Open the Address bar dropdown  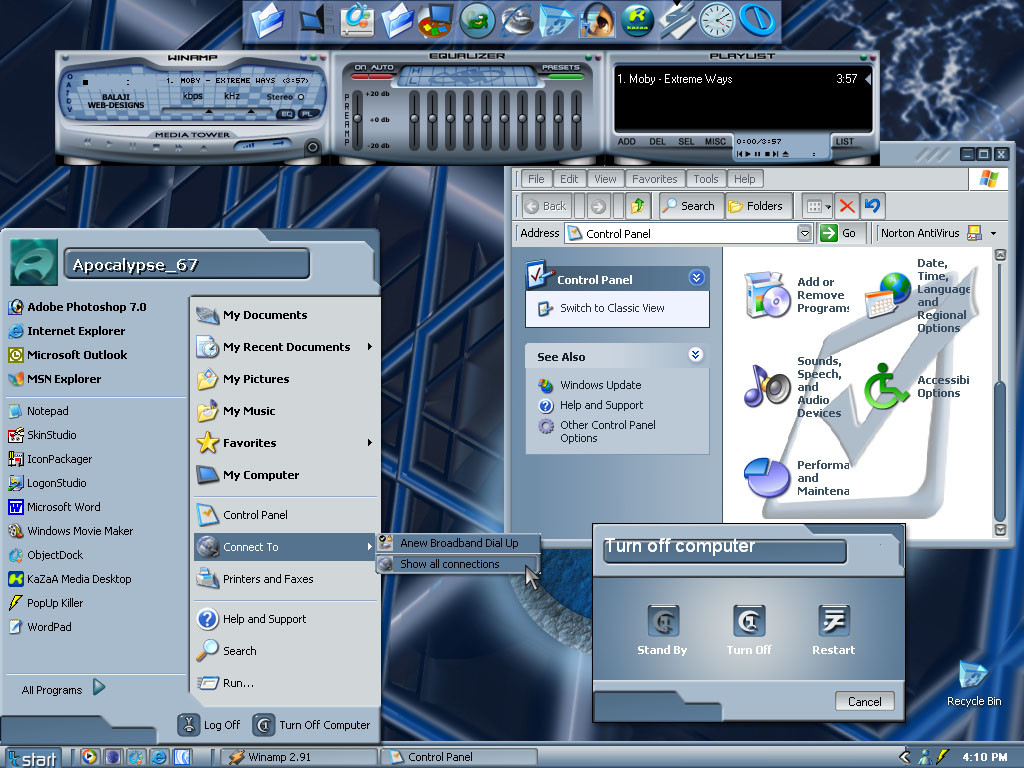point(805,233)
